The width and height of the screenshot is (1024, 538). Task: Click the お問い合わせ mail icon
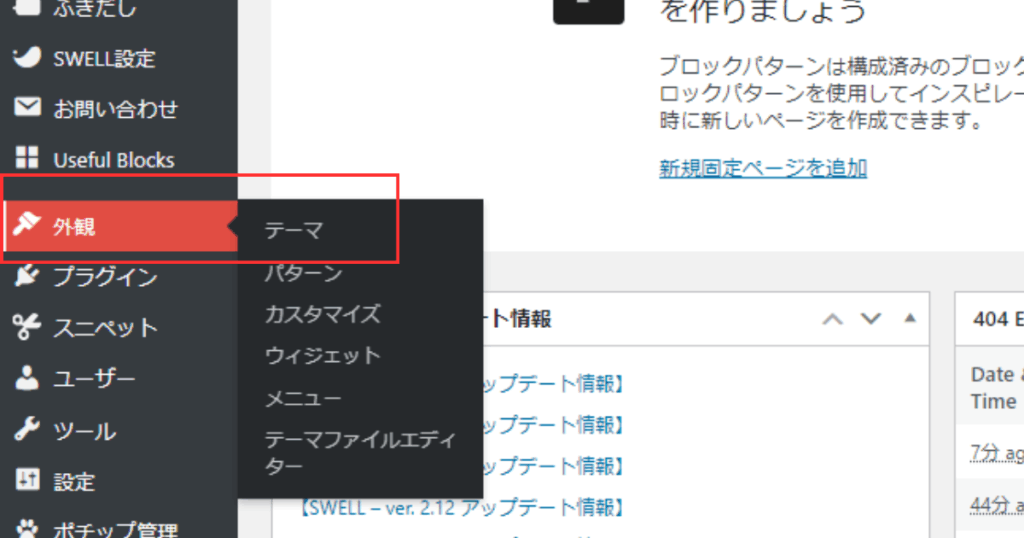pos(27,106)
